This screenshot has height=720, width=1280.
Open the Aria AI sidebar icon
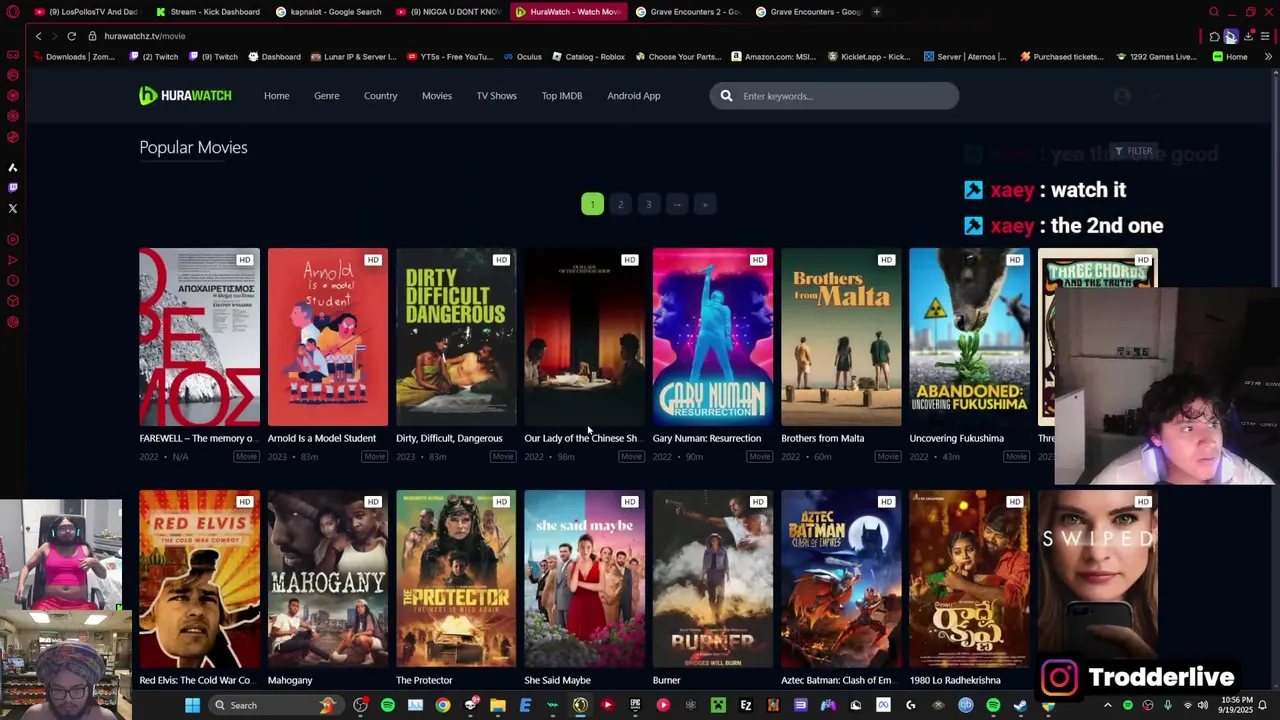coord(13,167)
